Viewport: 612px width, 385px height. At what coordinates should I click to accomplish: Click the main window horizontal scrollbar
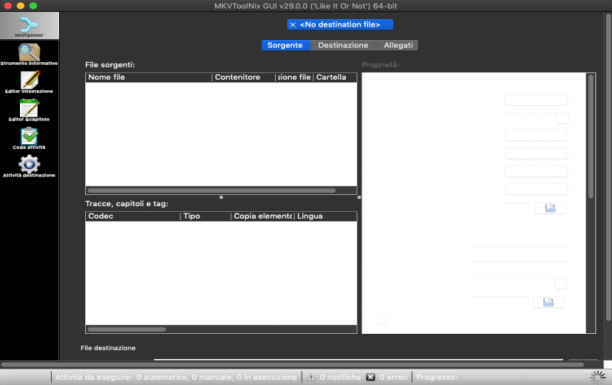(x=292, y=365)
